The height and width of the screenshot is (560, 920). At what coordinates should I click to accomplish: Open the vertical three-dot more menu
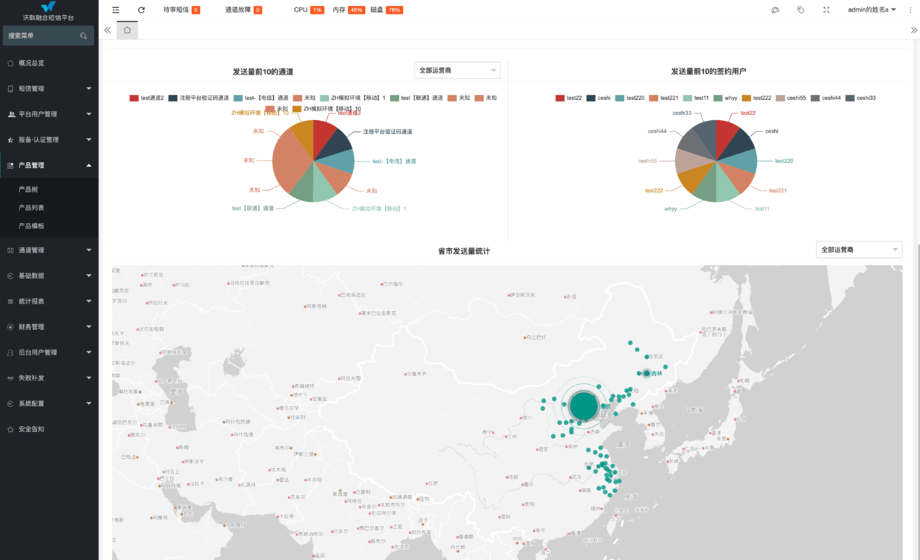click(x=911, y=10)
